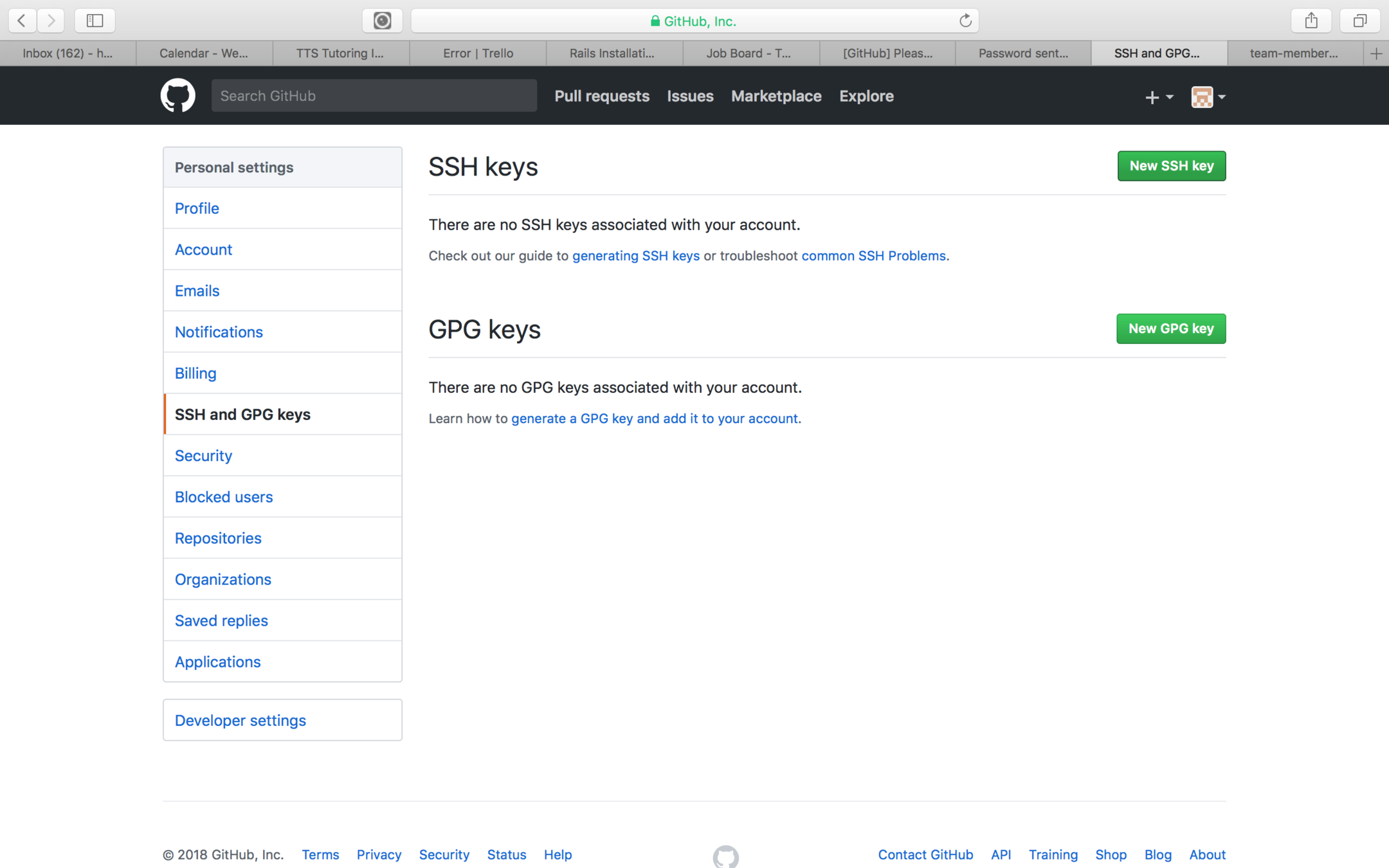Open Pull requests in top navigation
Viewport: 1389px width, 868px height.
tap(601, 96)
